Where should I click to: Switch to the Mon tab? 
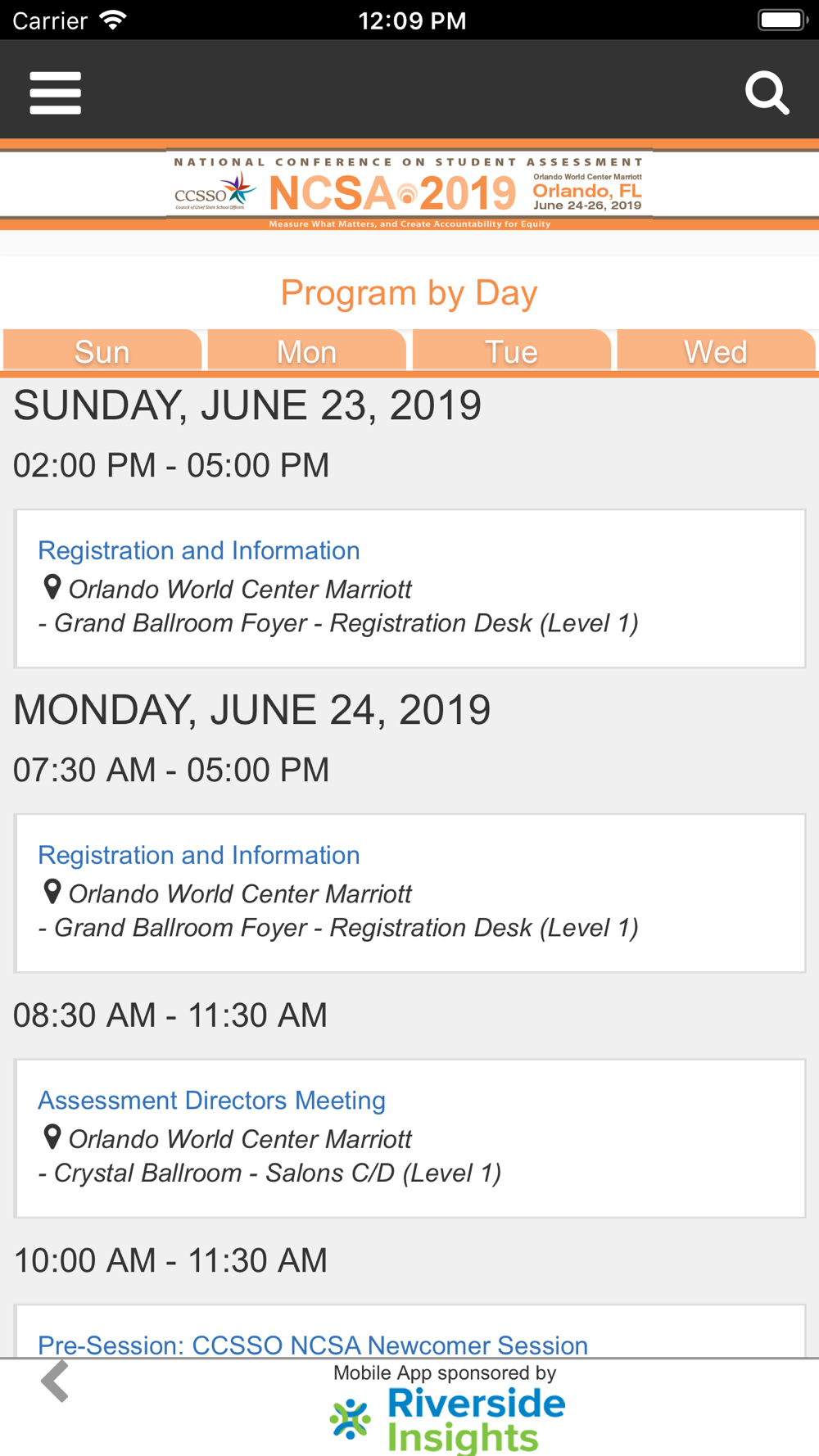tap(307, 351)
